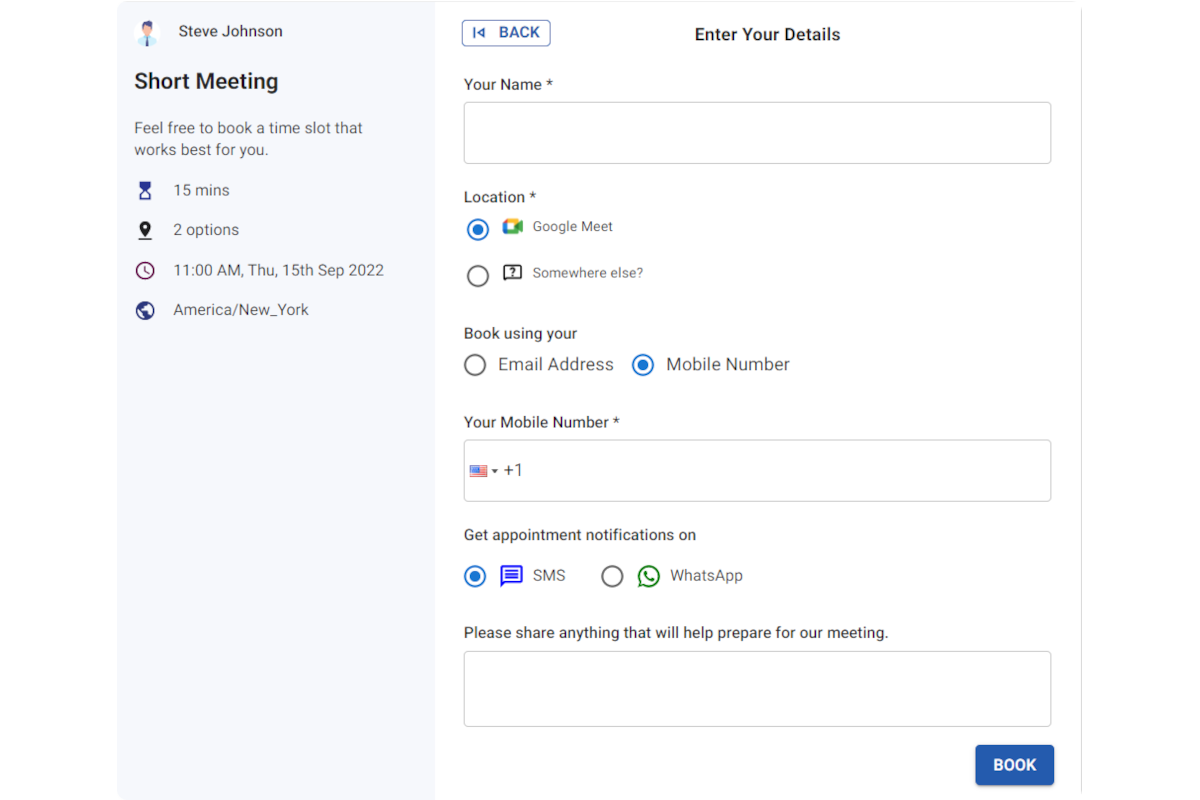Click the Google Meet label text

[573, 227]
